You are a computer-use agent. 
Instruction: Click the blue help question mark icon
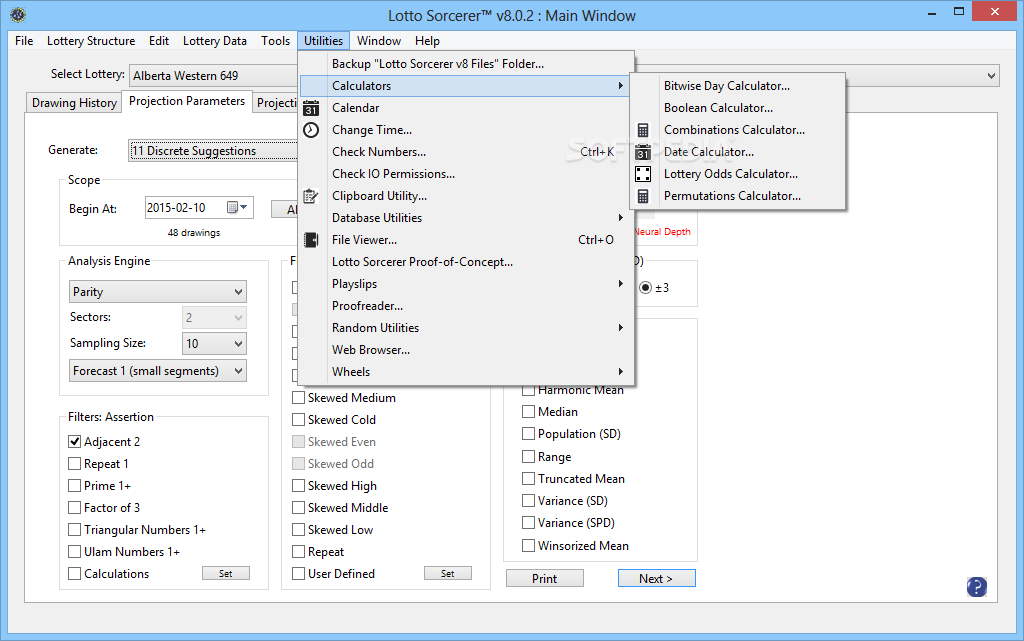[977, 587]
